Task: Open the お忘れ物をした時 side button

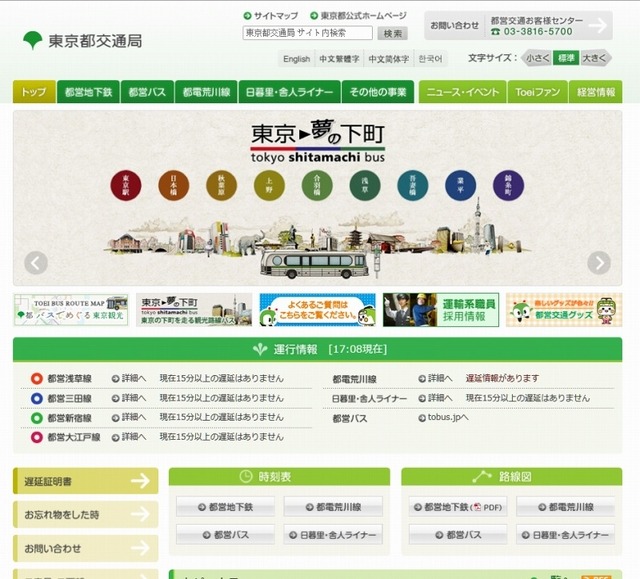Action: coord(86,515)
